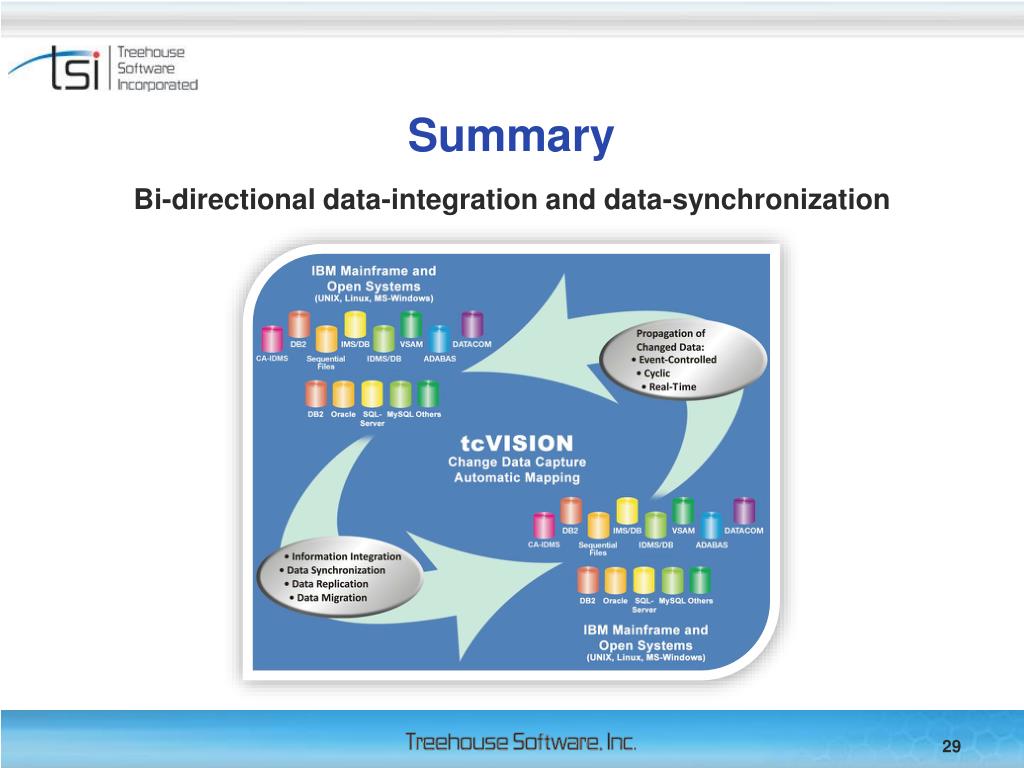Click the Automatic Mapping text
Image resolution: width=1024 pixels, height=768 pixels.
coord(517,477)
